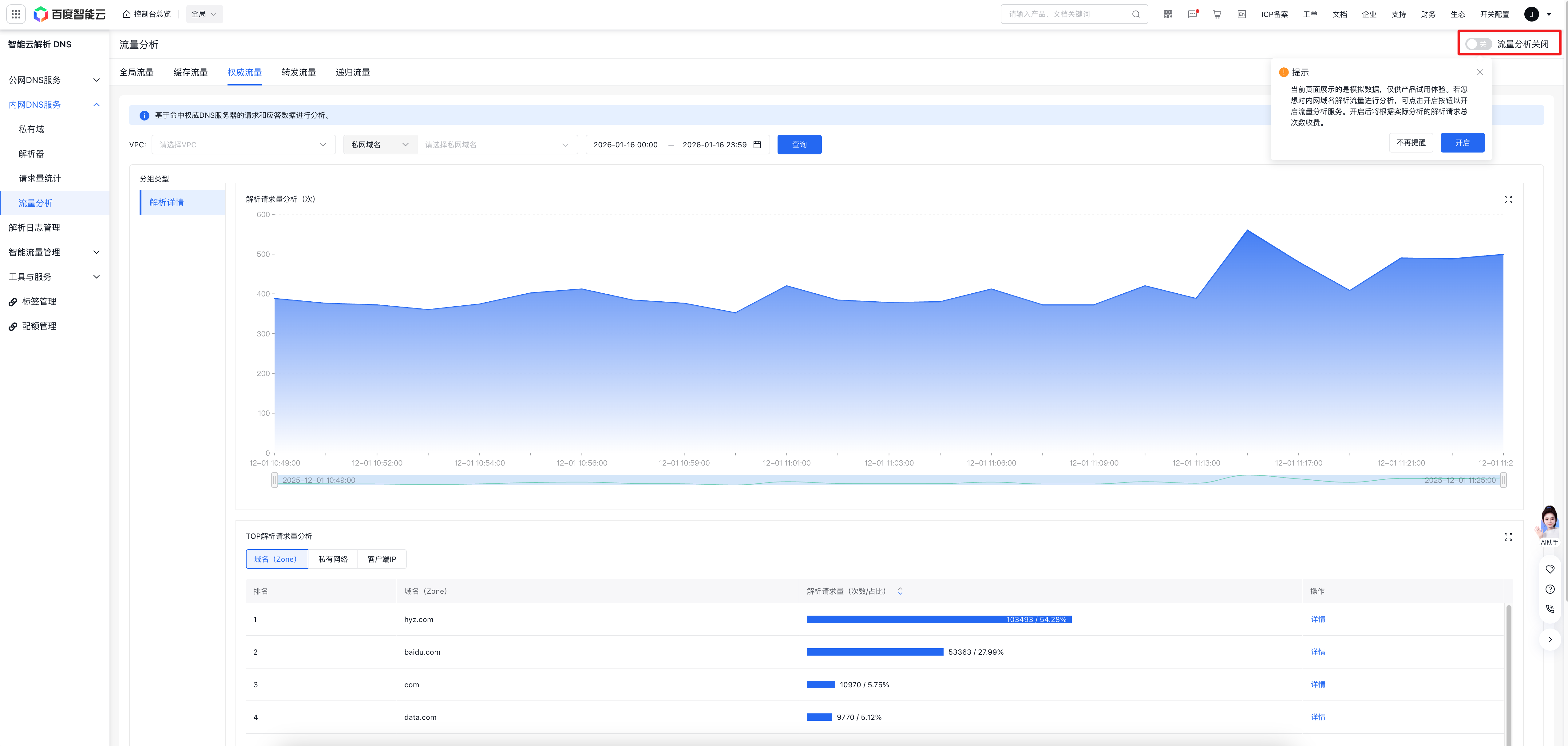Screen dimensions: 1568x746
Task: Open the shopping cart icon
Action: pyautogui.click(x=1217, y=14)
